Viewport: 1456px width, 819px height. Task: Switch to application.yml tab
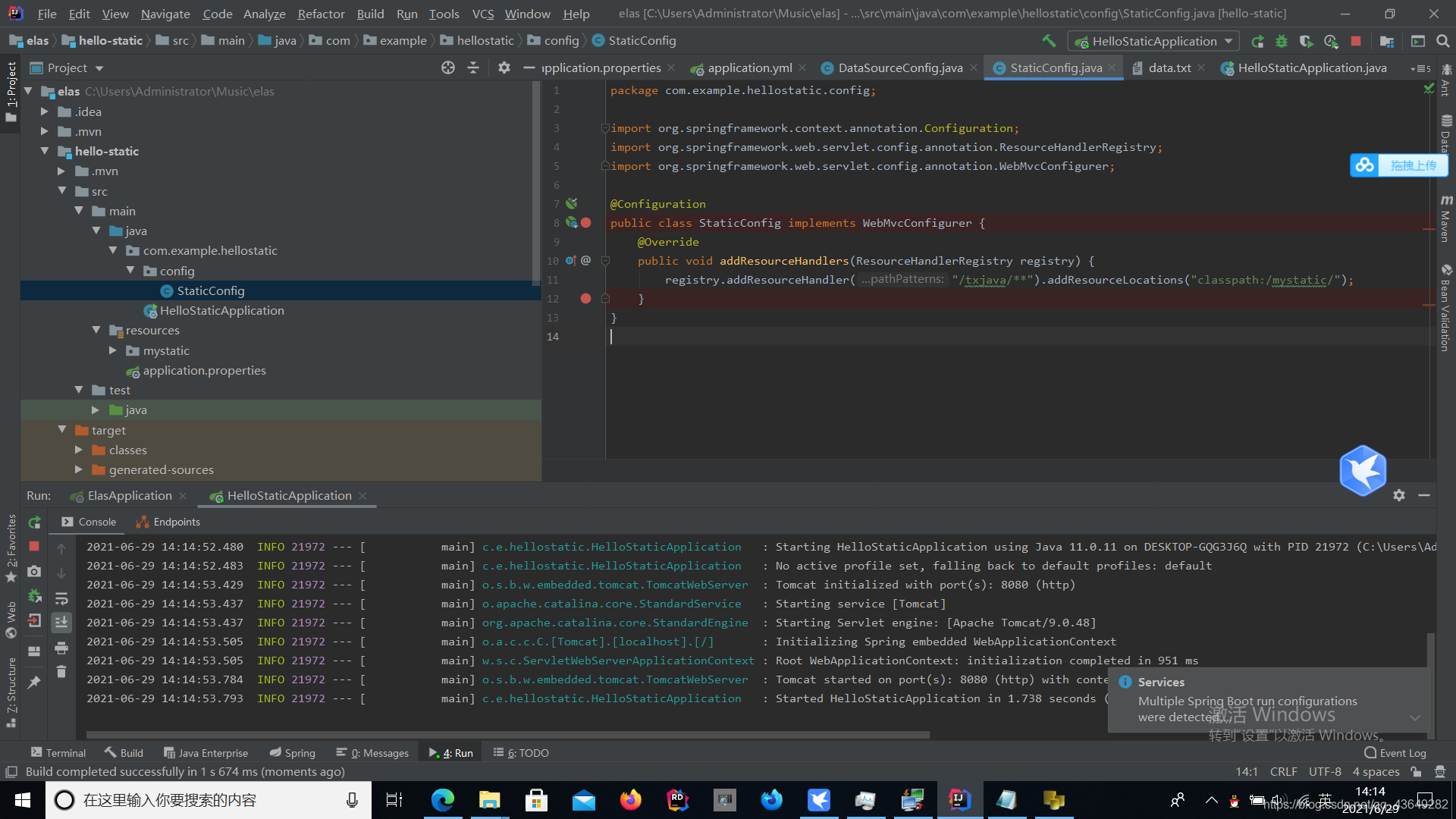coord(749,67)
